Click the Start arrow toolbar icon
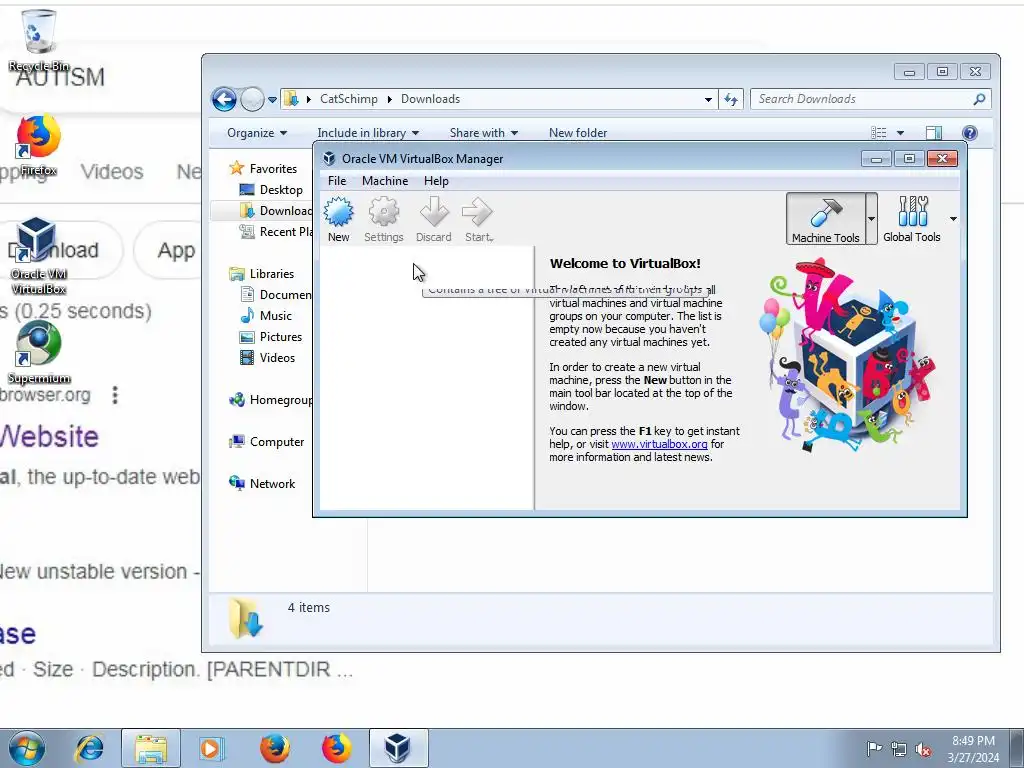The height and width of the screenshot is (768, 1024). click(x=478, y=219)
